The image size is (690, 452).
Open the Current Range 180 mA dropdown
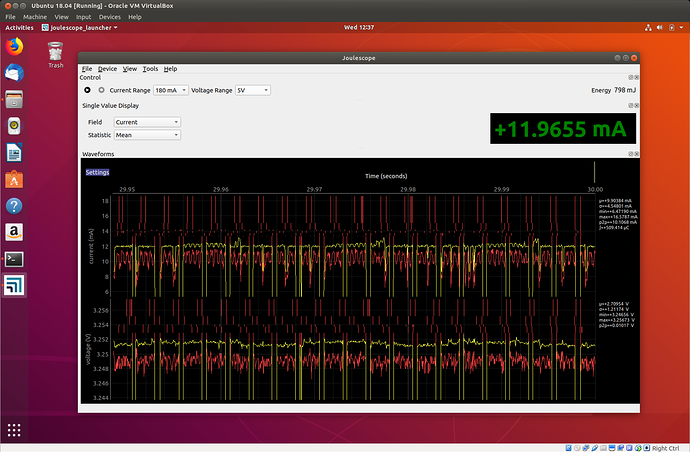click(171, 90)
